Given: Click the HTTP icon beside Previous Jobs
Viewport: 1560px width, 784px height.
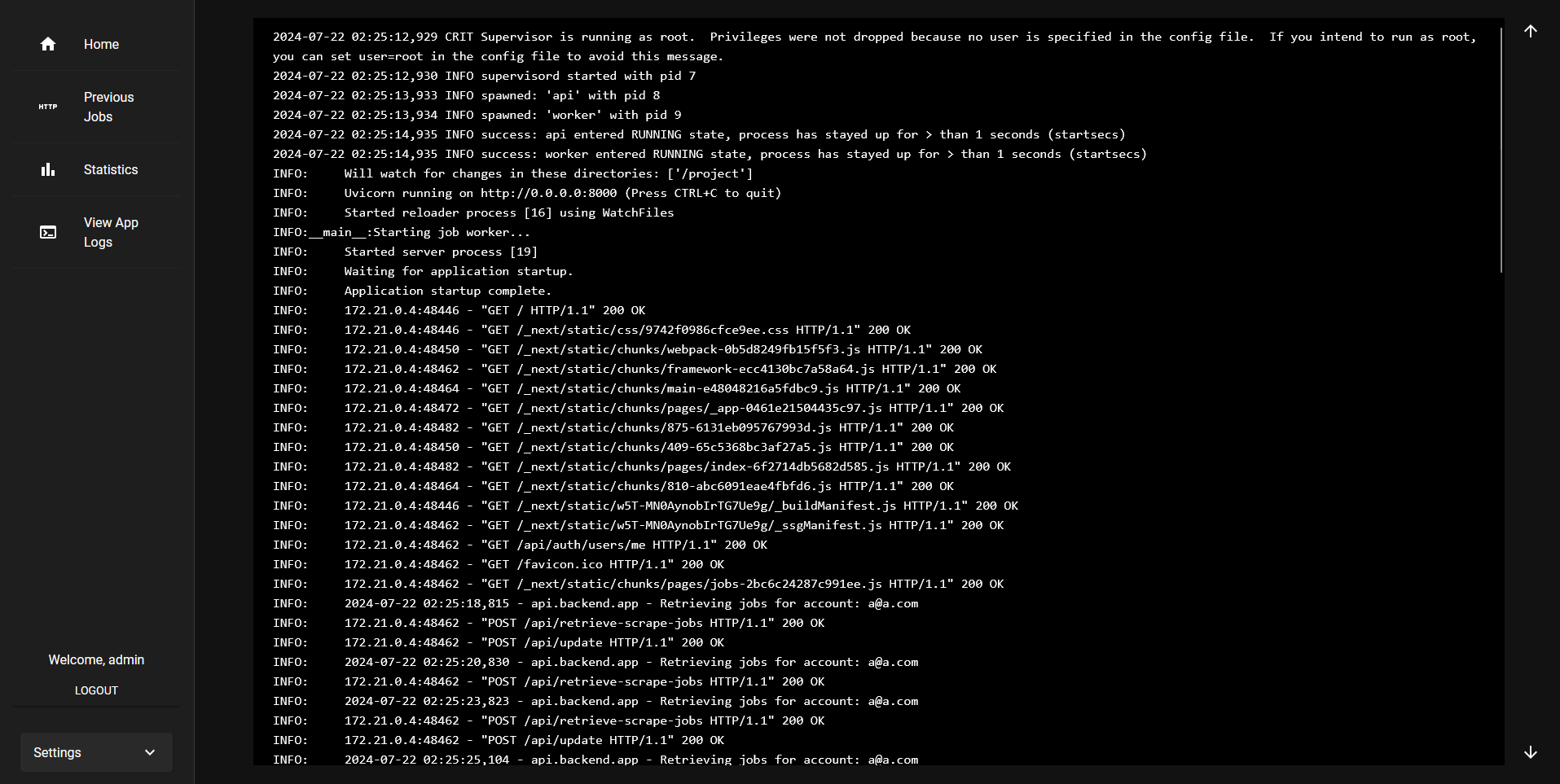Looking at the screenshot, I should tap(48, 107).
